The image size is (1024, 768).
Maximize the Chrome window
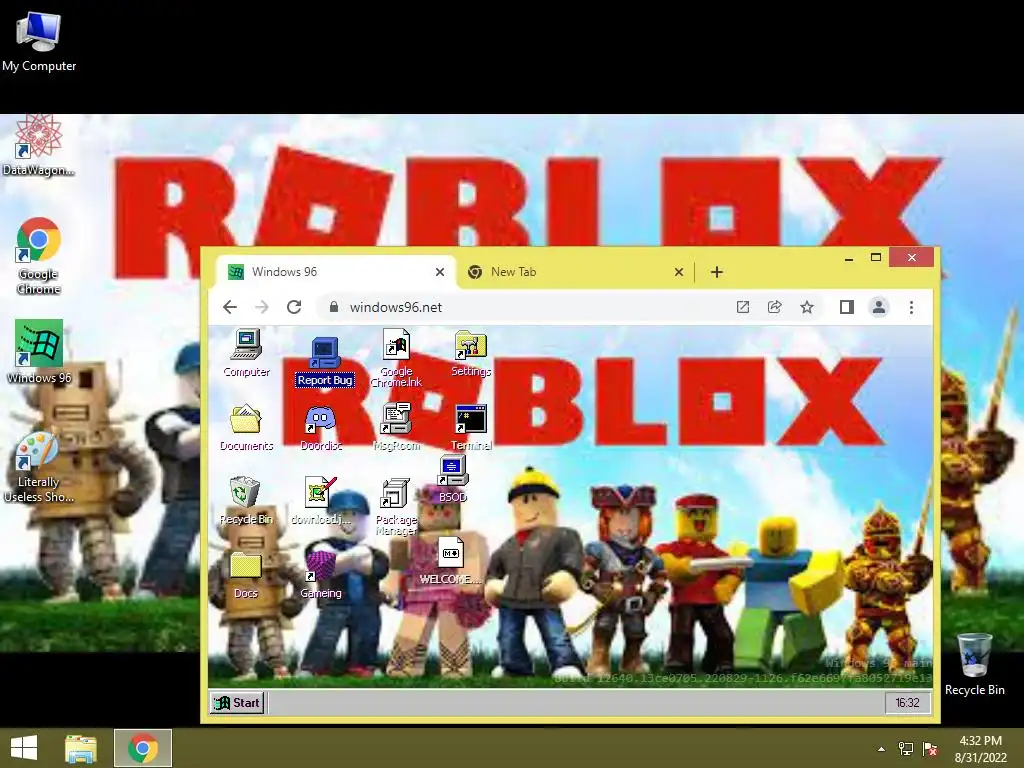876,257
